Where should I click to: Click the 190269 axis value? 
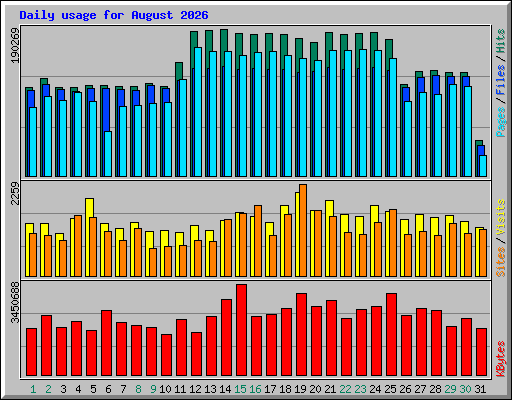click(15, 46)
